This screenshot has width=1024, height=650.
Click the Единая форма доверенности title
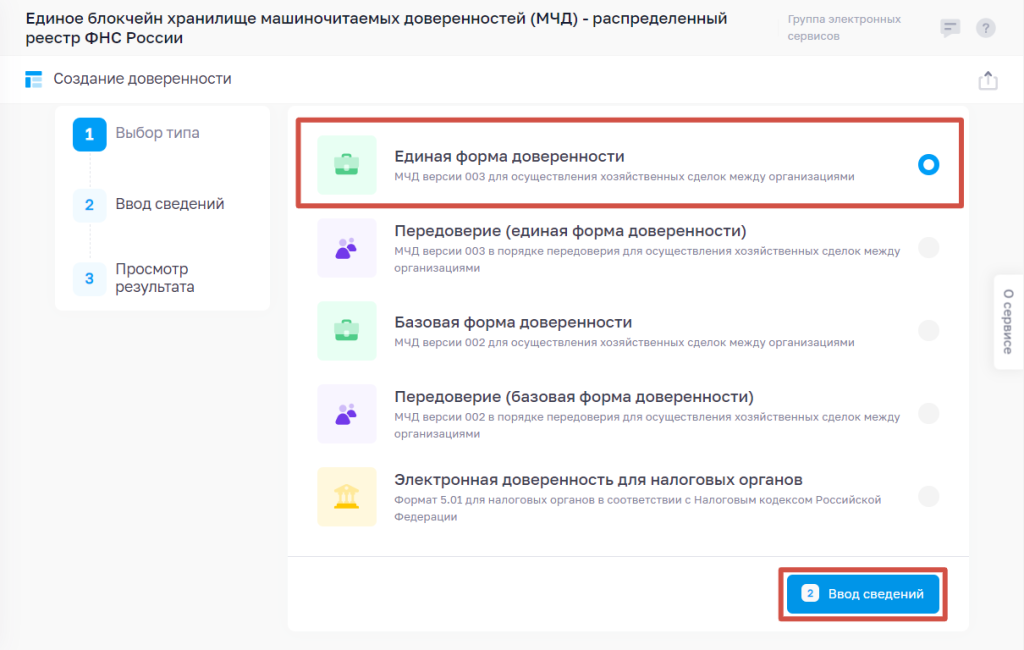(x=509, y=156)
